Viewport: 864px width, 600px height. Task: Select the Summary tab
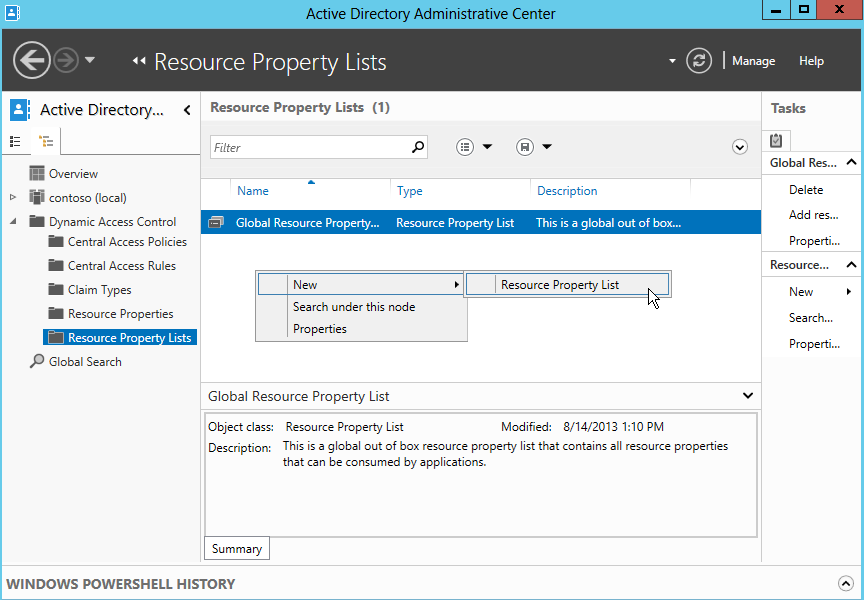click(236, 549)
